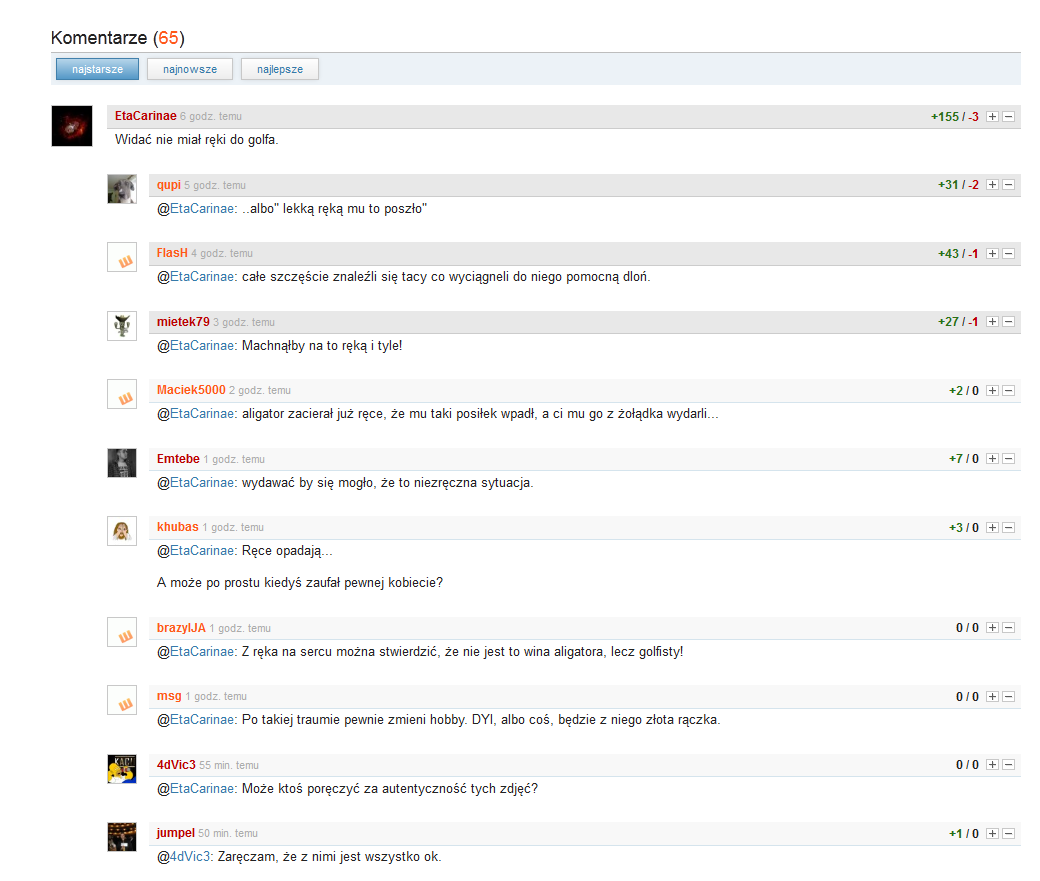1040x881 pixels.
Task: Downvote FlasH's comment with the minus icon
Action: [x=1009, y=253]
